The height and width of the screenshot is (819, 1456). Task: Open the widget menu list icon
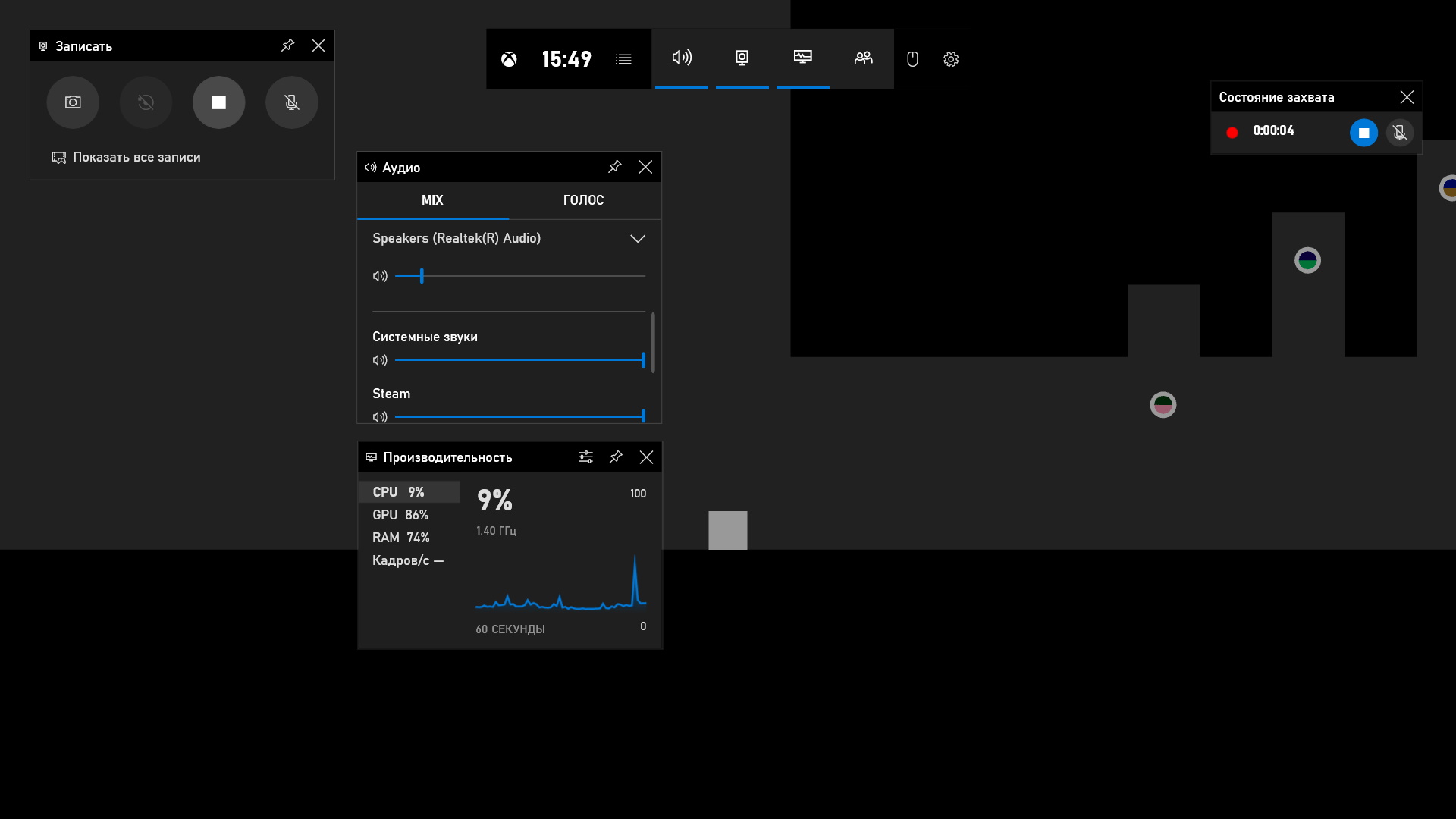pos(623,59)
